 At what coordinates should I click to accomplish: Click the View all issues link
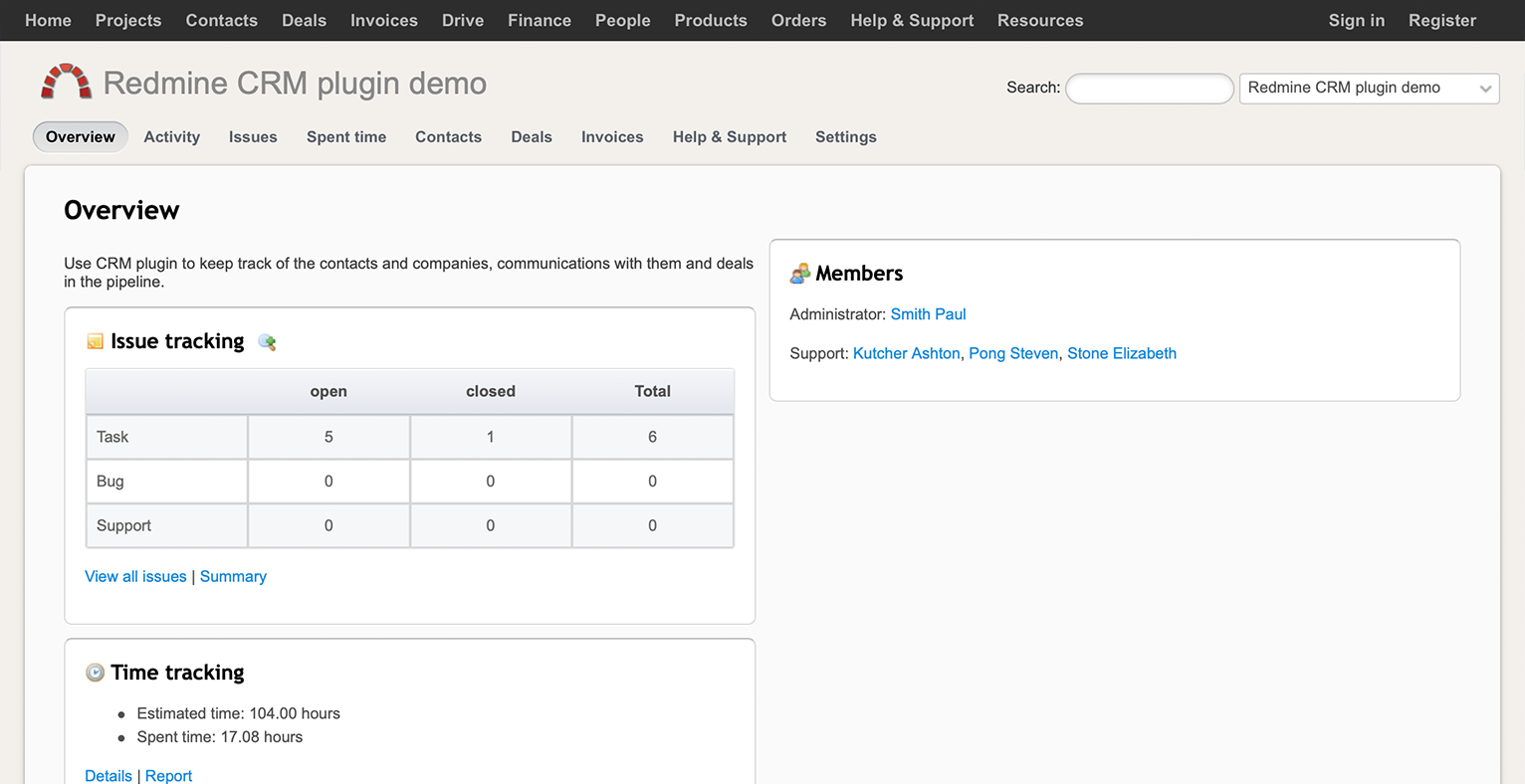coord(135,577)
